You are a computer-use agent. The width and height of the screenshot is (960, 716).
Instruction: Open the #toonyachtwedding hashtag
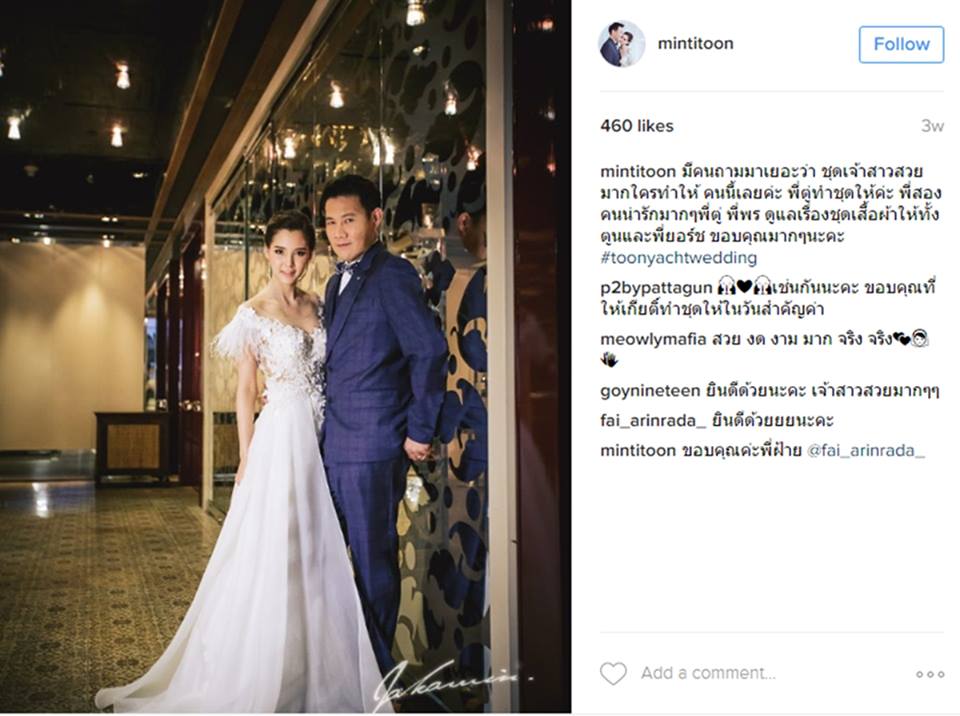coord(678,258)
